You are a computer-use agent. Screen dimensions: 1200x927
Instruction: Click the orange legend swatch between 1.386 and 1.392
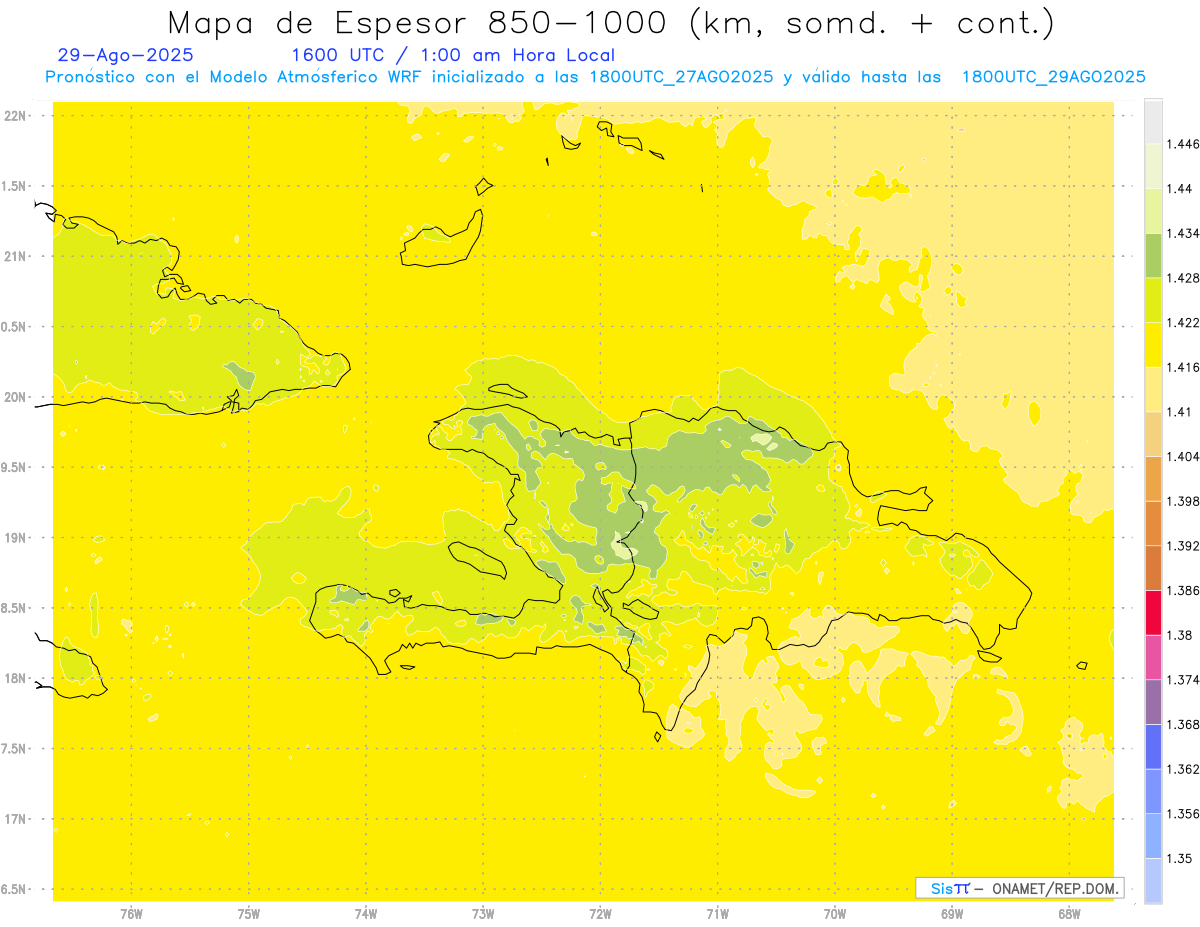click(x=1153, y=568)
